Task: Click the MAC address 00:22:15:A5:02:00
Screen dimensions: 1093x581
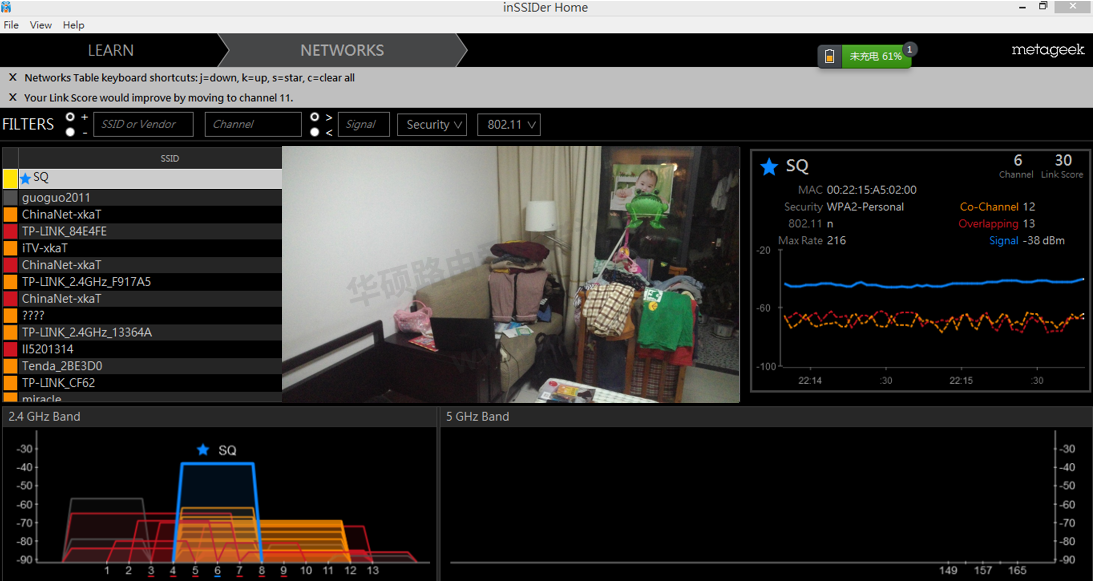Action: (x=871, y=190)
